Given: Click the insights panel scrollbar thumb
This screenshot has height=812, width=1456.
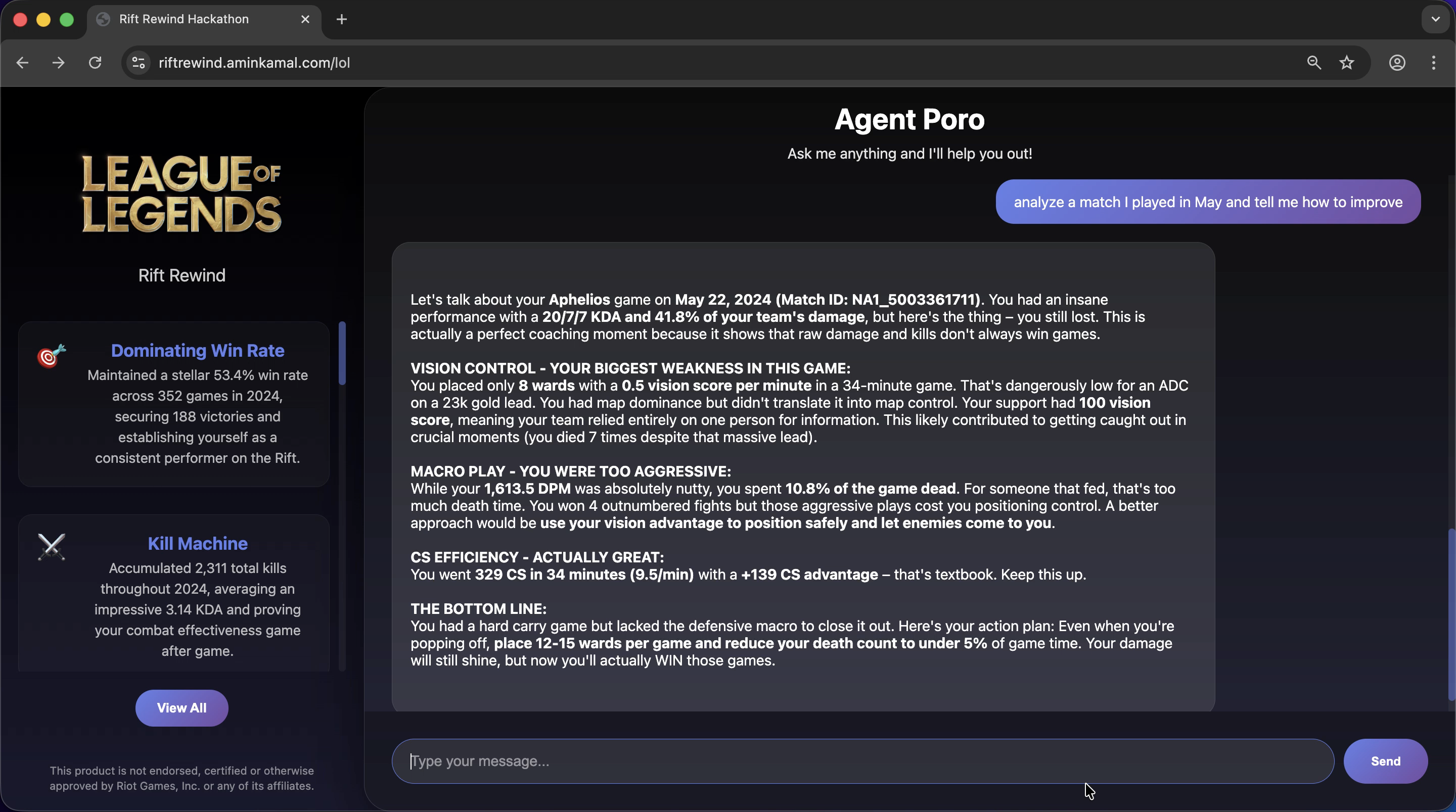Looking at the screenshot, I should pyautogui.click(x=342, y=353).
